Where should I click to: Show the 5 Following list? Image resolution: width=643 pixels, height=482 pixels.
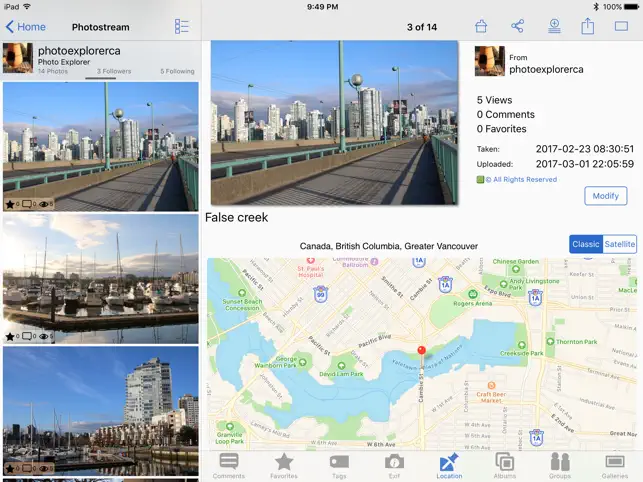177,71
